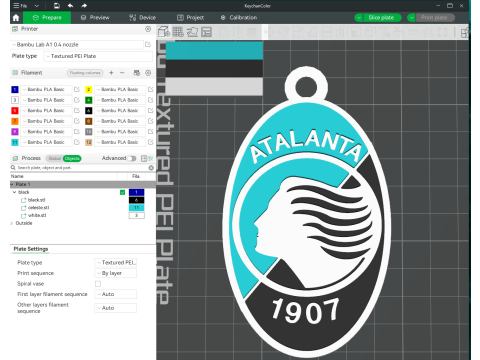Open the Home screen via the house icon

(16, 18)
